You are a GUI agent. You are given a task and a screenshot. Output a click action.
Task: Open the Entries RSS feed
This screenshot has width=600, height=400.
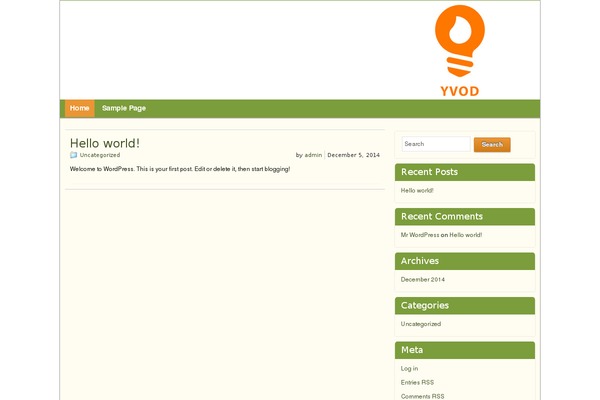tap(418, 382)
